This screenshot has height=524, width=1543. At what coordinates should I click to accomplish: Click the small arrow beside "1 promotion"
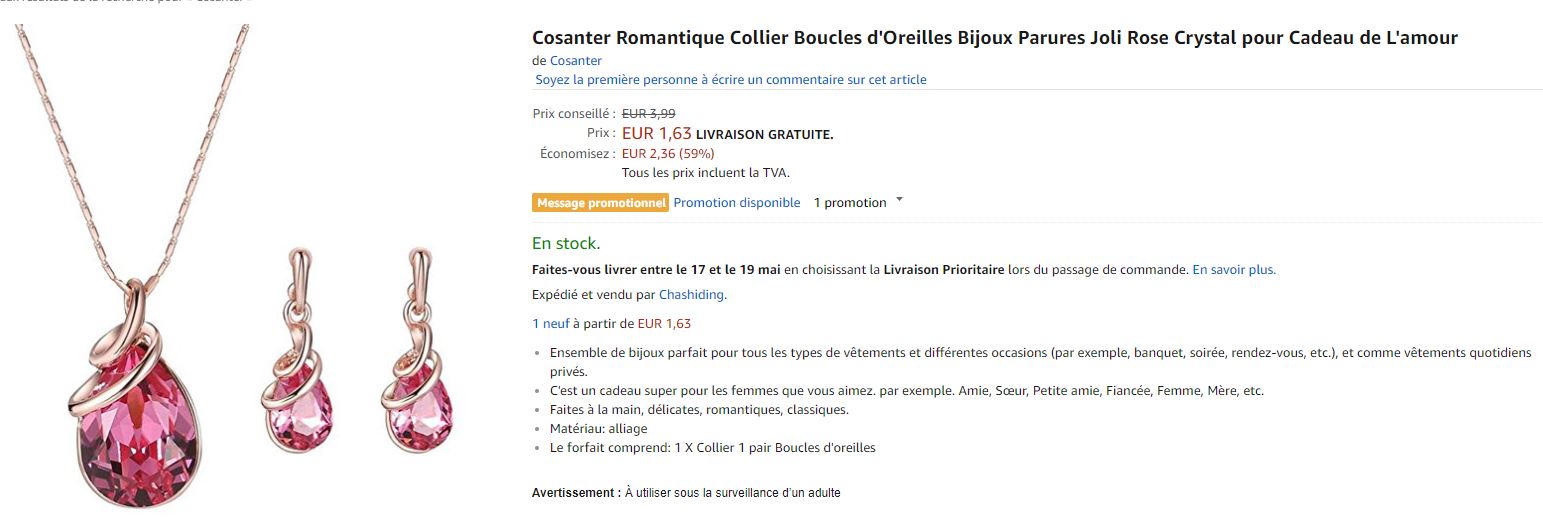pyautogui.click(x=899, y=200)
